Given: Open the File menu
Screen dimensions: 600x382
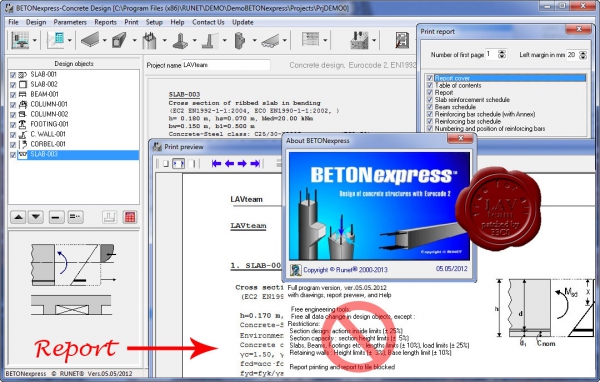Looking at the screenshot, I should pos(13,22).
